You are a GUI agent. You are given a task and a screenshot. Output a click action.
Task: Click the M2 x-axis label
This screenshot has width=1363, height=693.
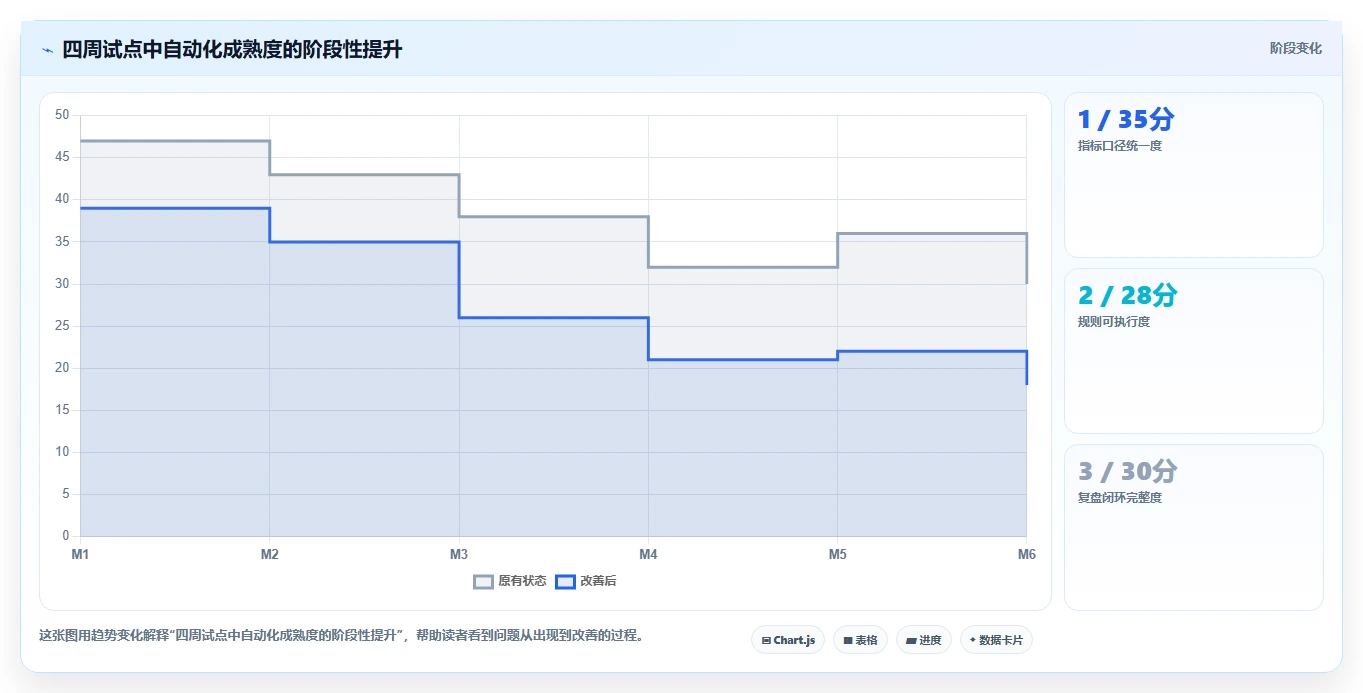[269, 554]
